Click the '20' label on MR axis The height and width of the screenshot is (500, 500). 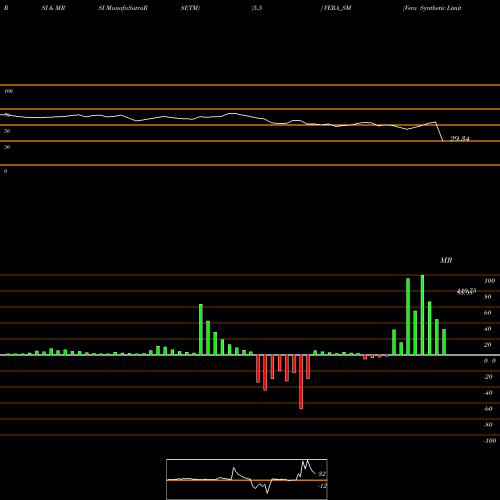click(x=488, y=345)
